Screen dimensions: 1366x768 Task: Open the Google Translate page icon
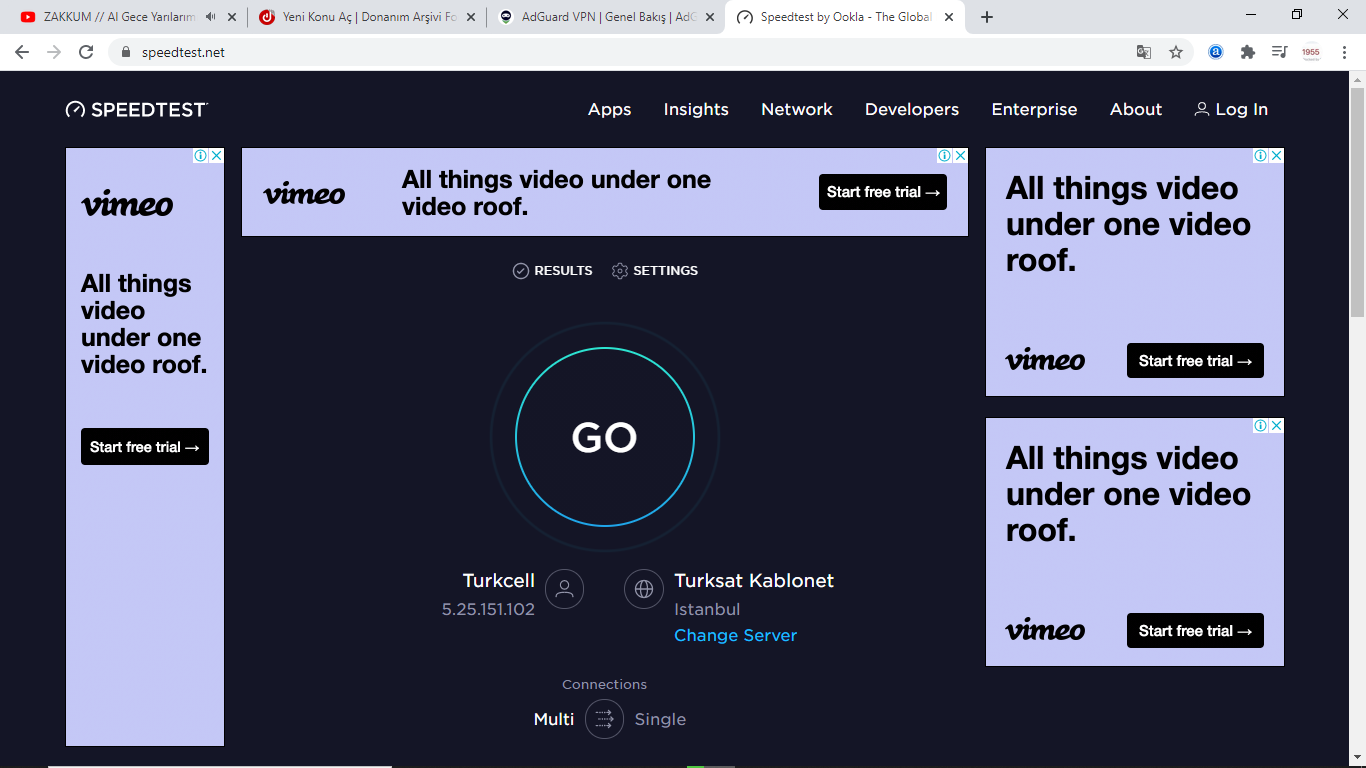(1144, 52)
